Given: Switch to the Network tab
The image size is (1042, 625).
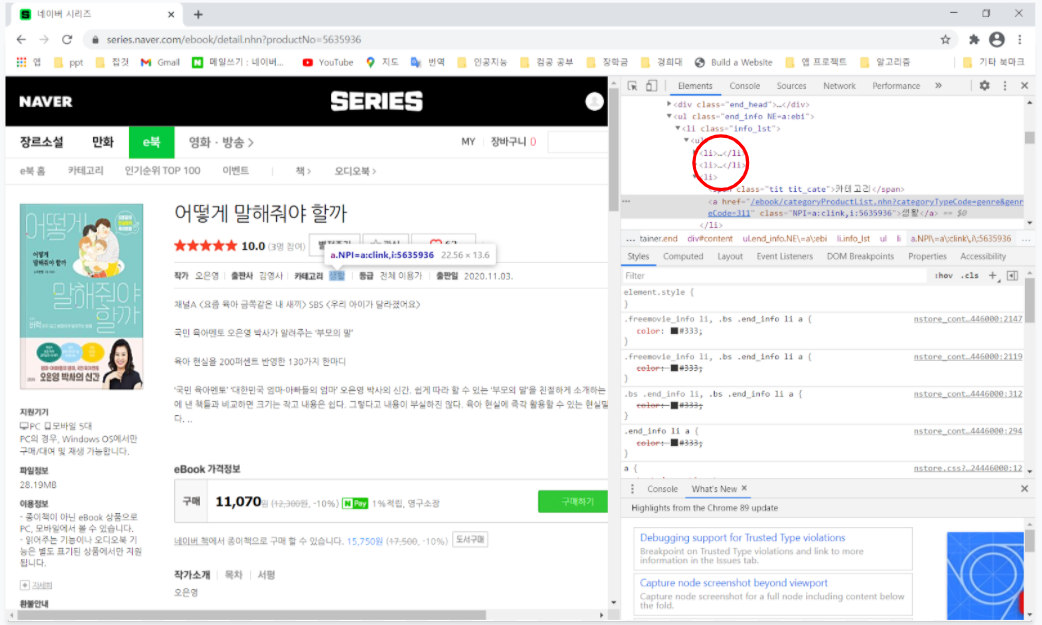Looking at the screenshot, I should (839, 86).
